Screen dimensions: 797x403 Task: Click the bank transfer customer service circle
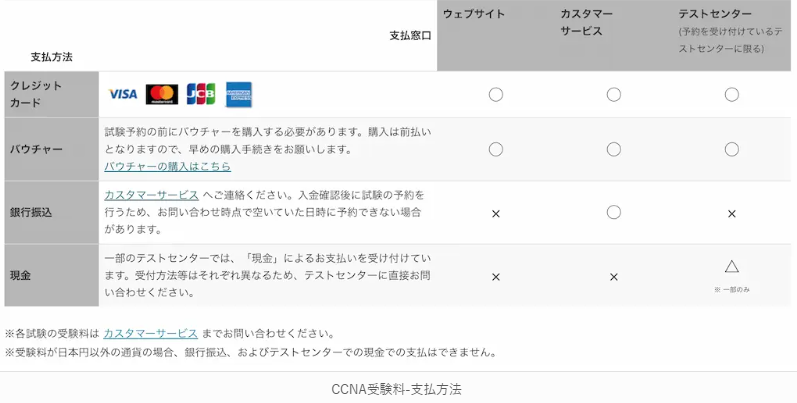pyautogui.click(x=613, y=212)
